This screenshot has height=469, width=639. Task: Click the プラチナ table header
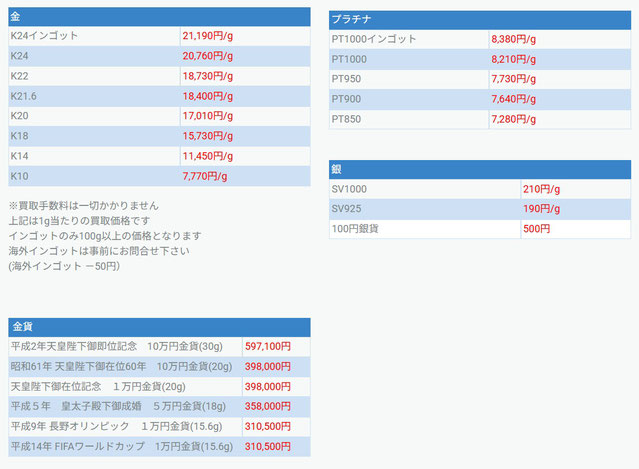coord(480,20)
